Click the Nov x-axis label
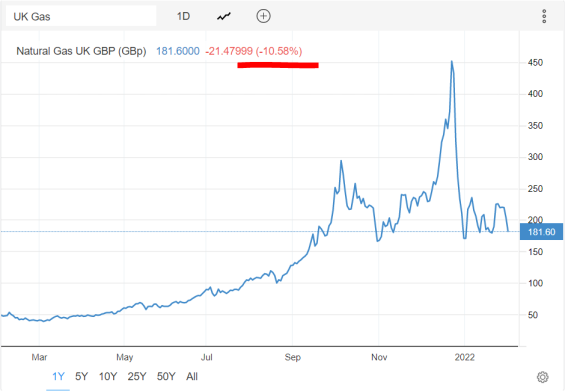 [x=379, y=357]
